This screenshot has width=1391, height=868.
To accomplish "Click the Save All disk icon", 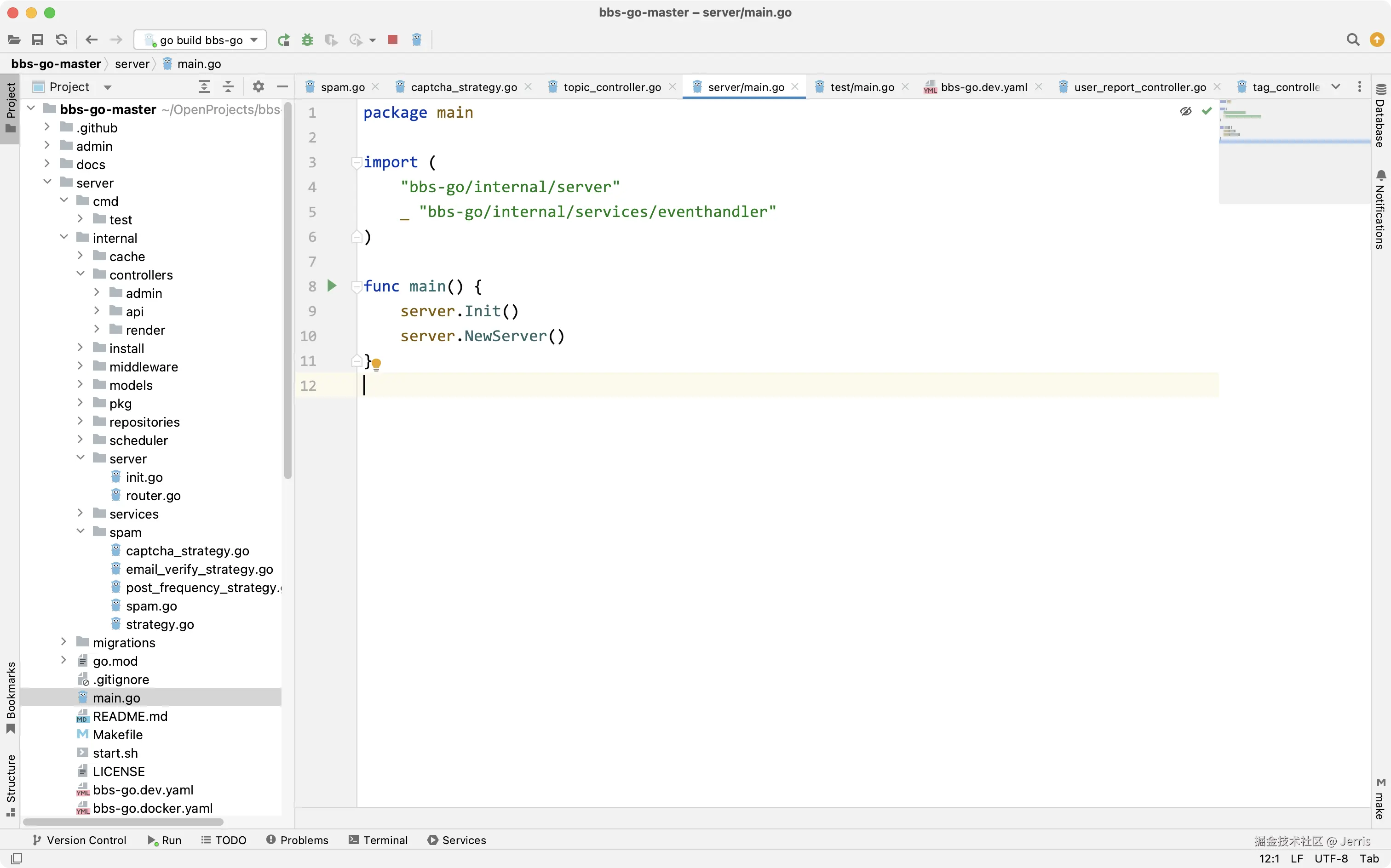I will [x=38, y=40].
